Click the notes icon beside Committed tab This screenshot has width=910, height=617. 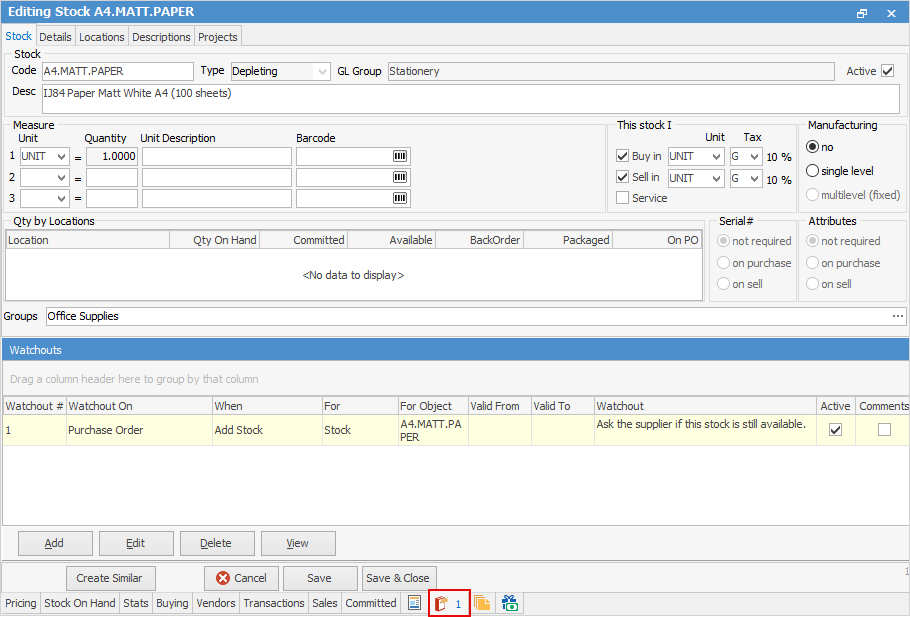(414, 603)
